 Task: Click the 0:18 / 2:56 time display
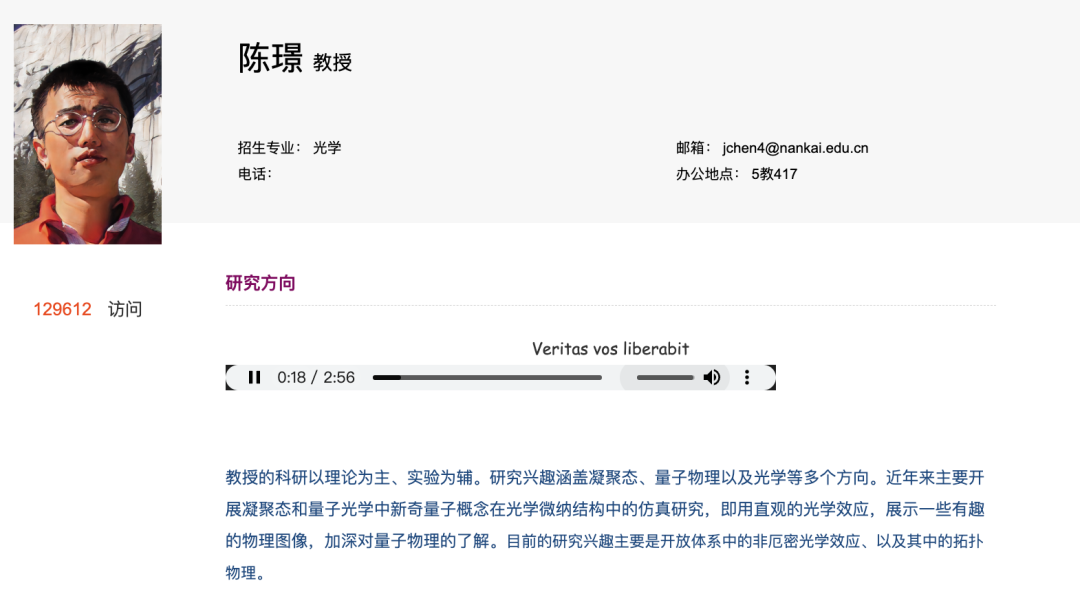pyautogui.click(x=316, y=378)
